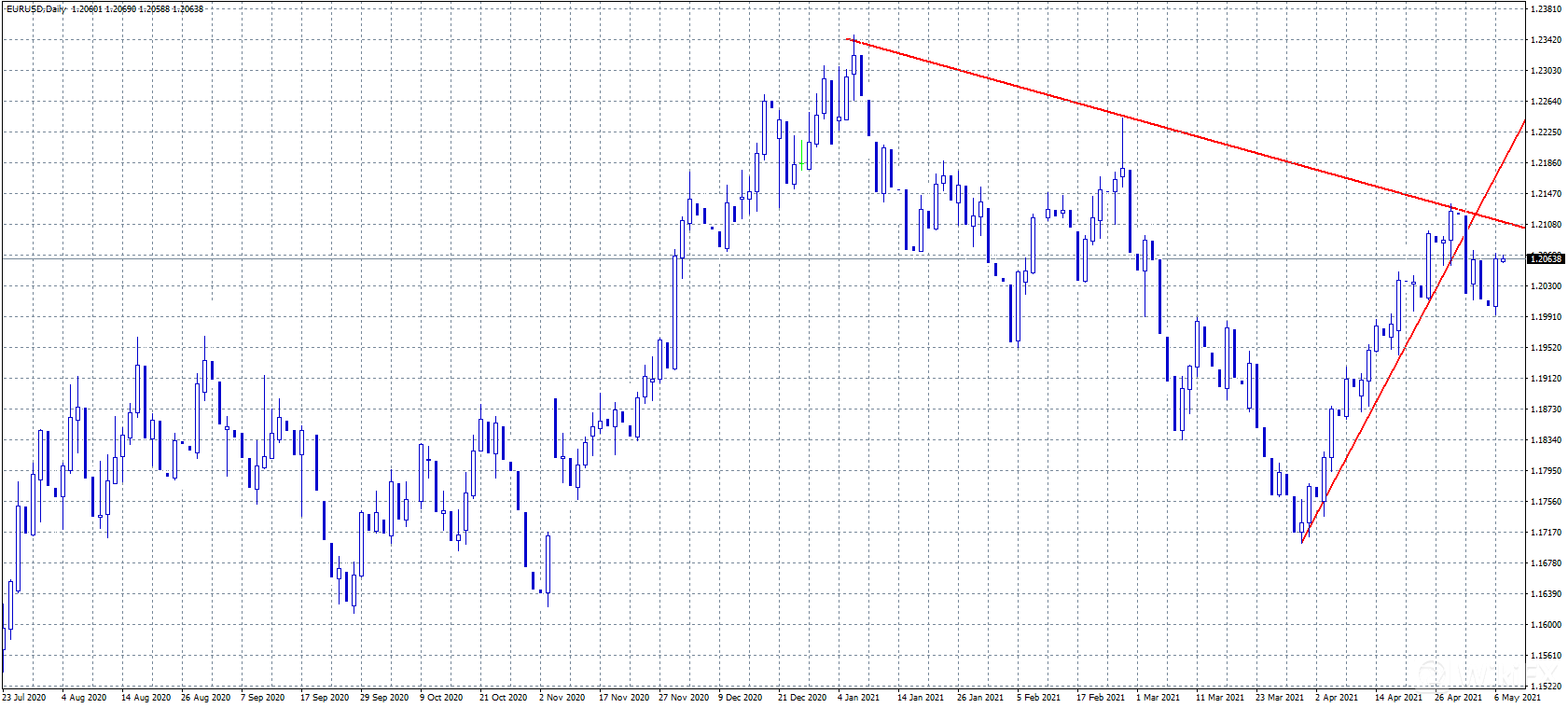
Task: Click the 17 Feb 2021 date label
Action: click(x=1100, y=697)
